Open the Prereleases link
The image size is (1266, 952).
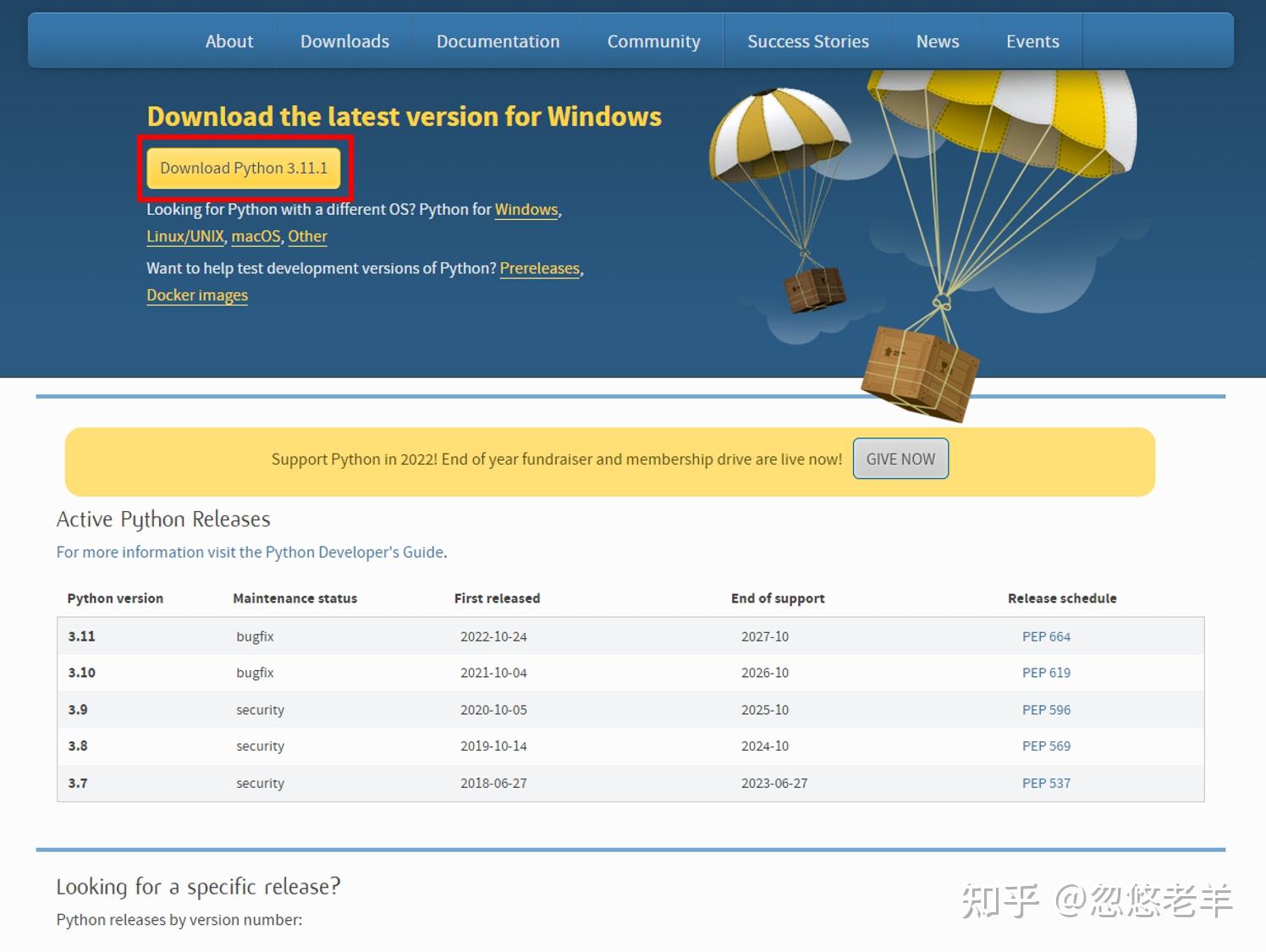coord(540,268)
